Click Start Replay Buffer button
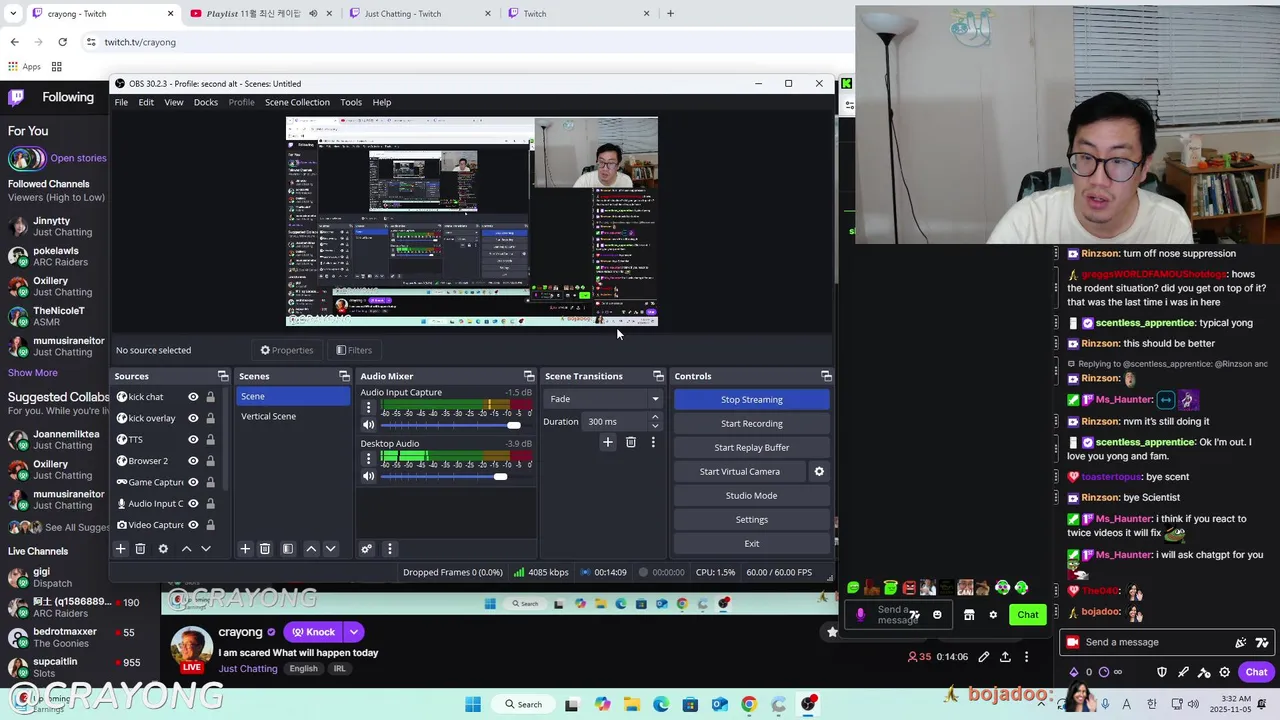This screenshot has width=1280, height=720. (x=752, y=447)
